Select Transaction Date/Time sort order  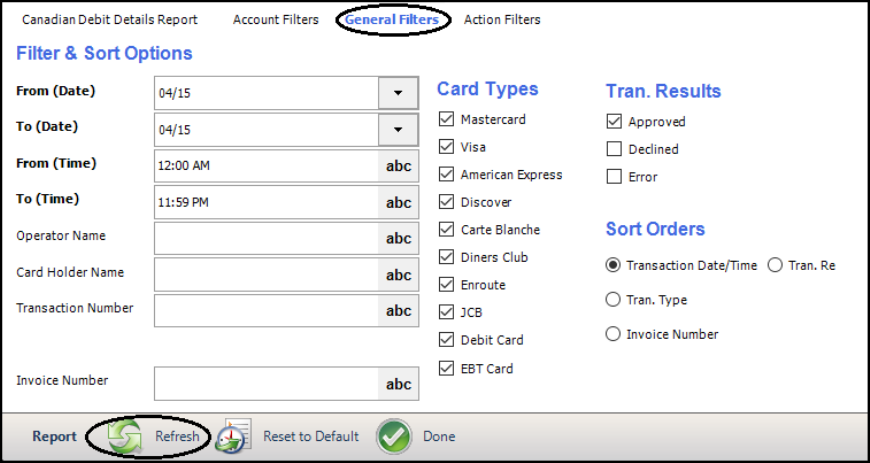613,265
